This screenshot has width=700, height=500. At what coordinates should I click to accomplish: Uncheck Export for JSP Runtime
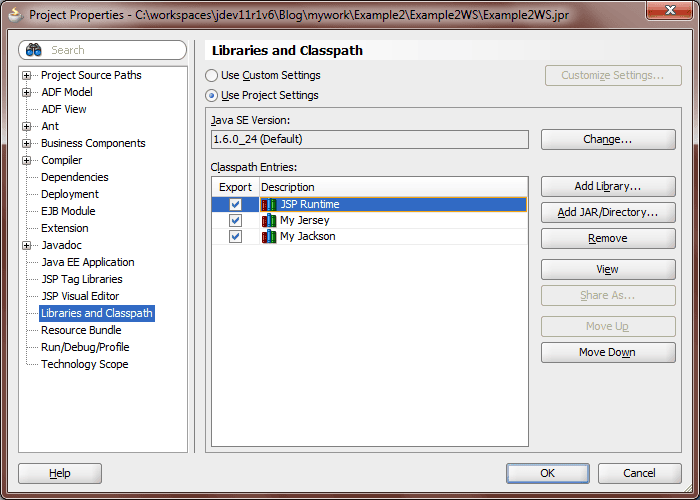tap(235, 204)
